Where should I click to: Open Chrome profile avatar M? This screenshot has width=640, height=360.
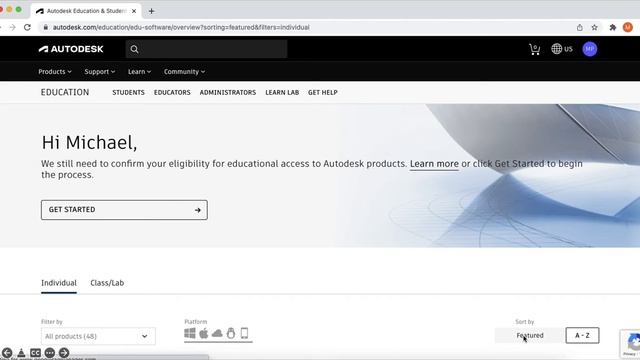628,27
